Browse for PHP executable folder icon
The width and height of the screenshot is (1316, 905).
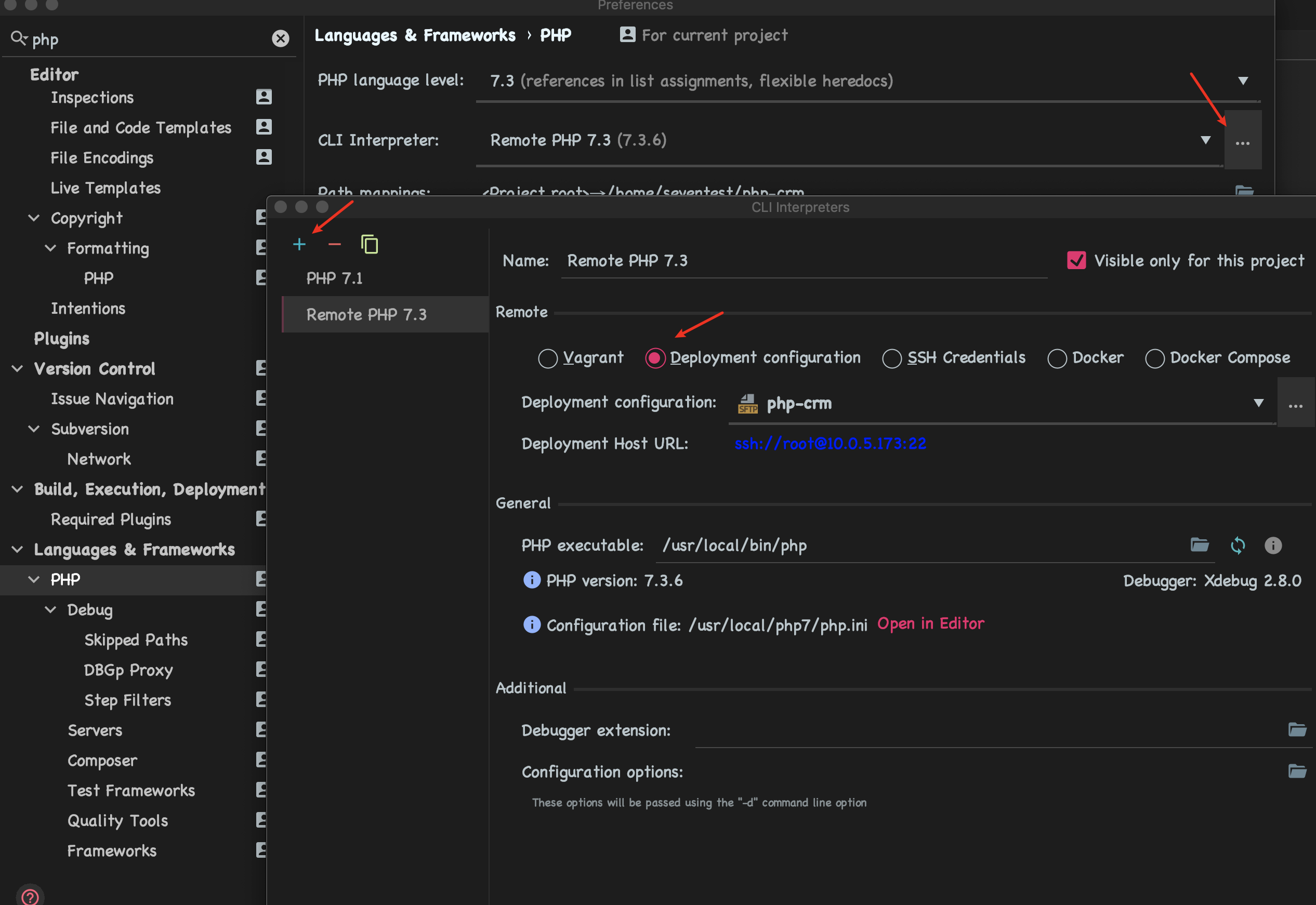(x=1199, y=545)
